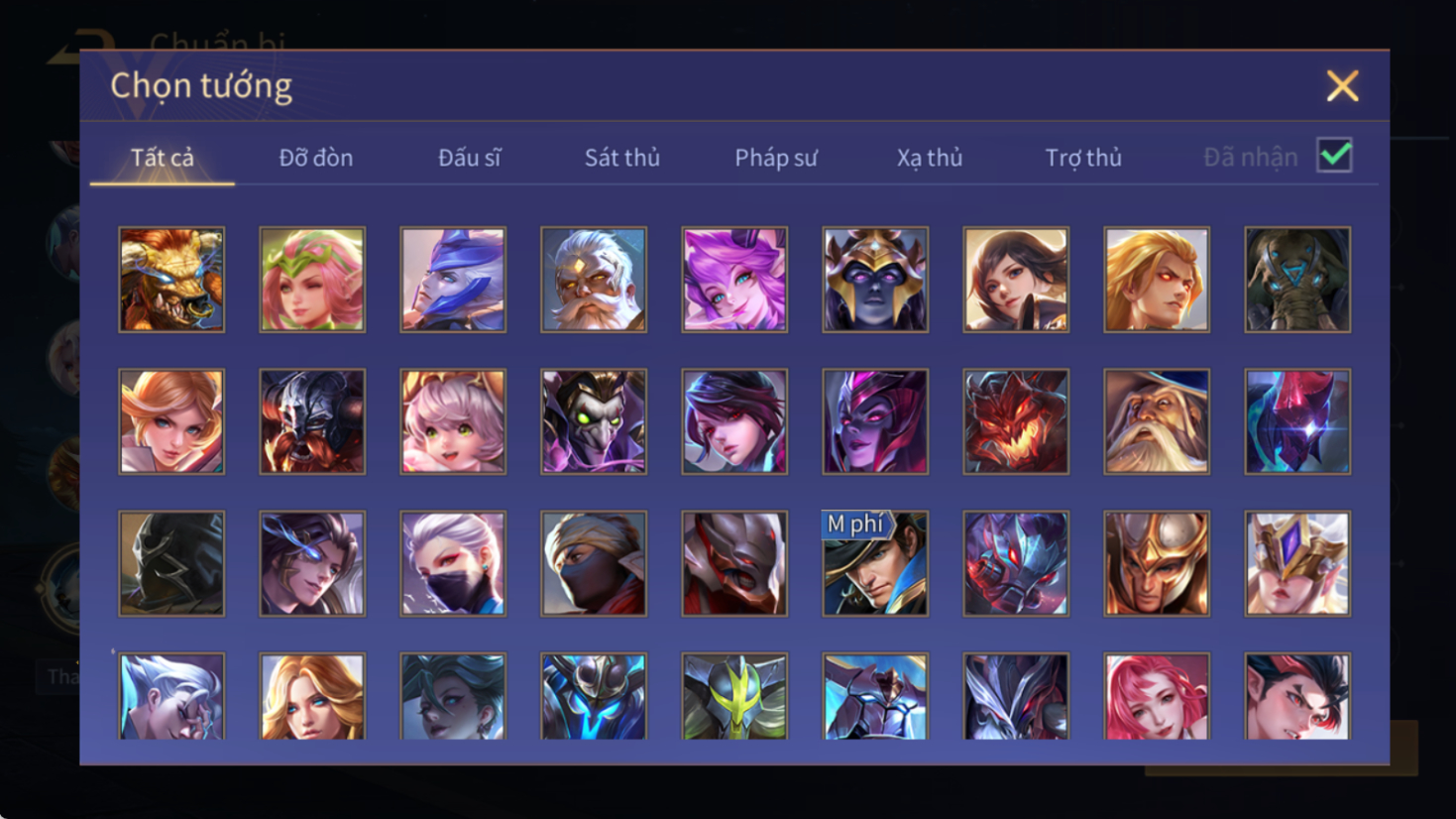Select the golden bull beast hero portrait
1456x819 pixels.
pos(171,280)
